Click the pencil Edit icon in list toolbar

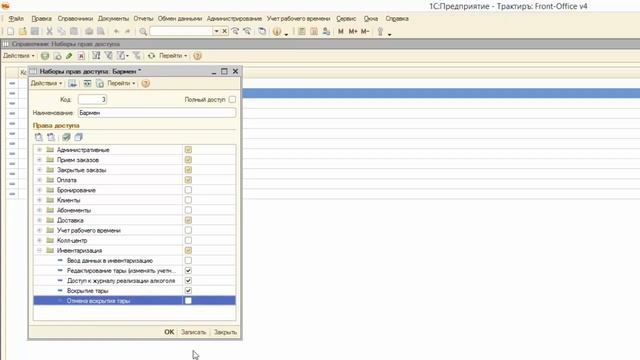(x=69, y=56)
